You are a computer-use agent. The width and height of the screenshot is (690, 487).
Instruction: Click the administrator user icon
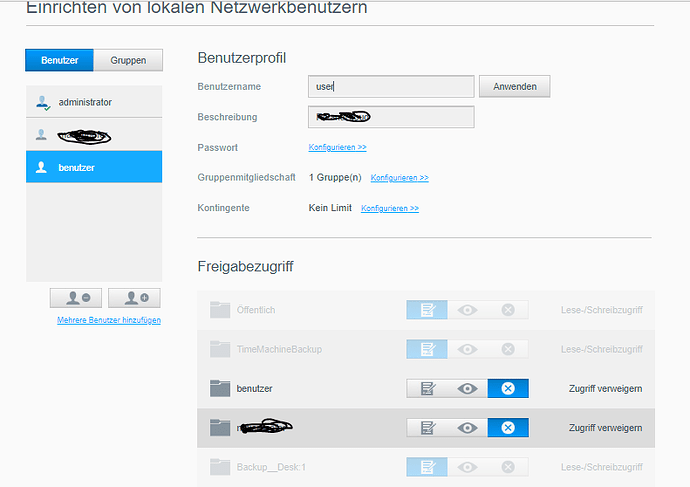click(x=42, y=103)
